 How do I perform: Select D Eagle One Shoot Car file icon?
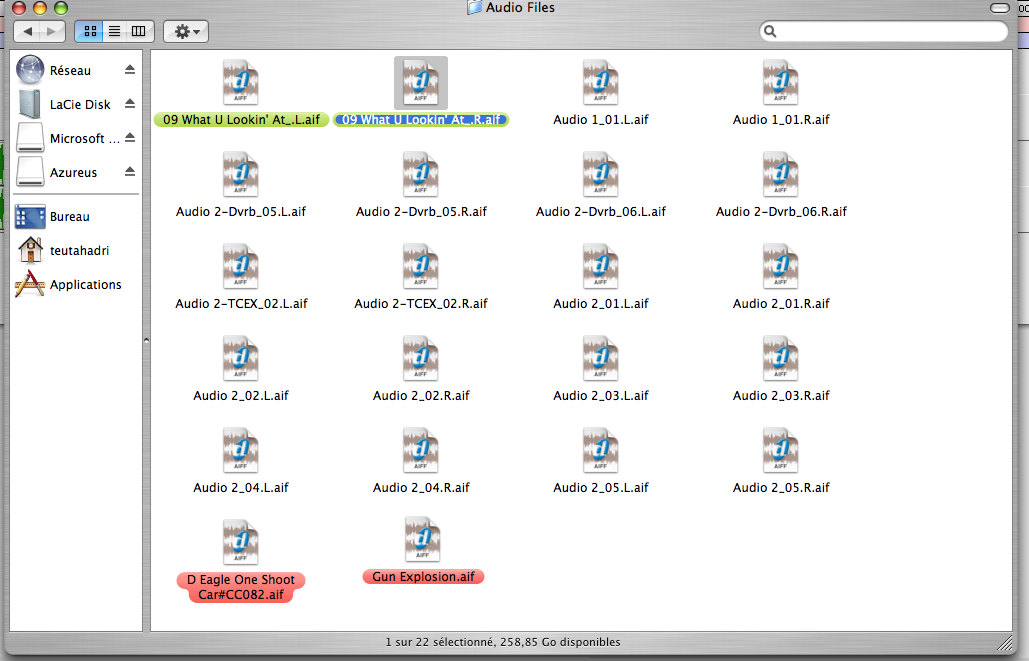[241, 542]
